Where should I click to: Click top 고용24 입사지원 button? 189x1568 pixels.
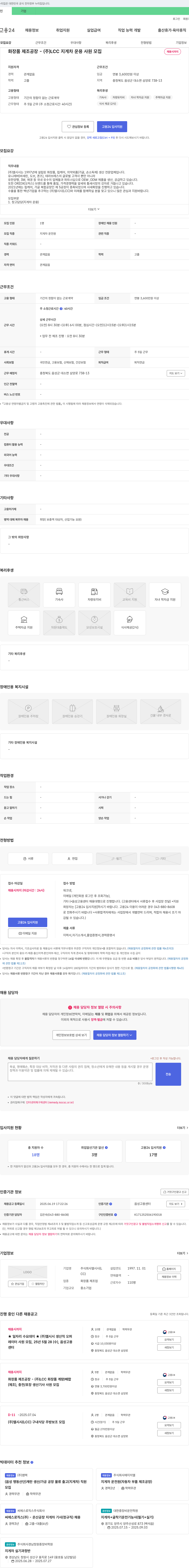click(x=112, y=127)
